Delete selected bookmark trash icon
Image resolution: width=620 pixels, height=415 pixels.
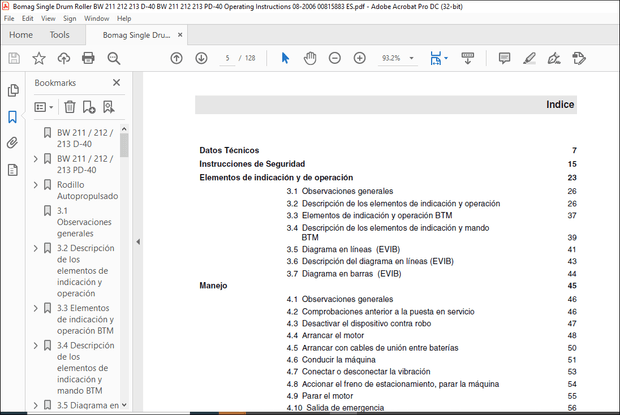coord(70,107)
